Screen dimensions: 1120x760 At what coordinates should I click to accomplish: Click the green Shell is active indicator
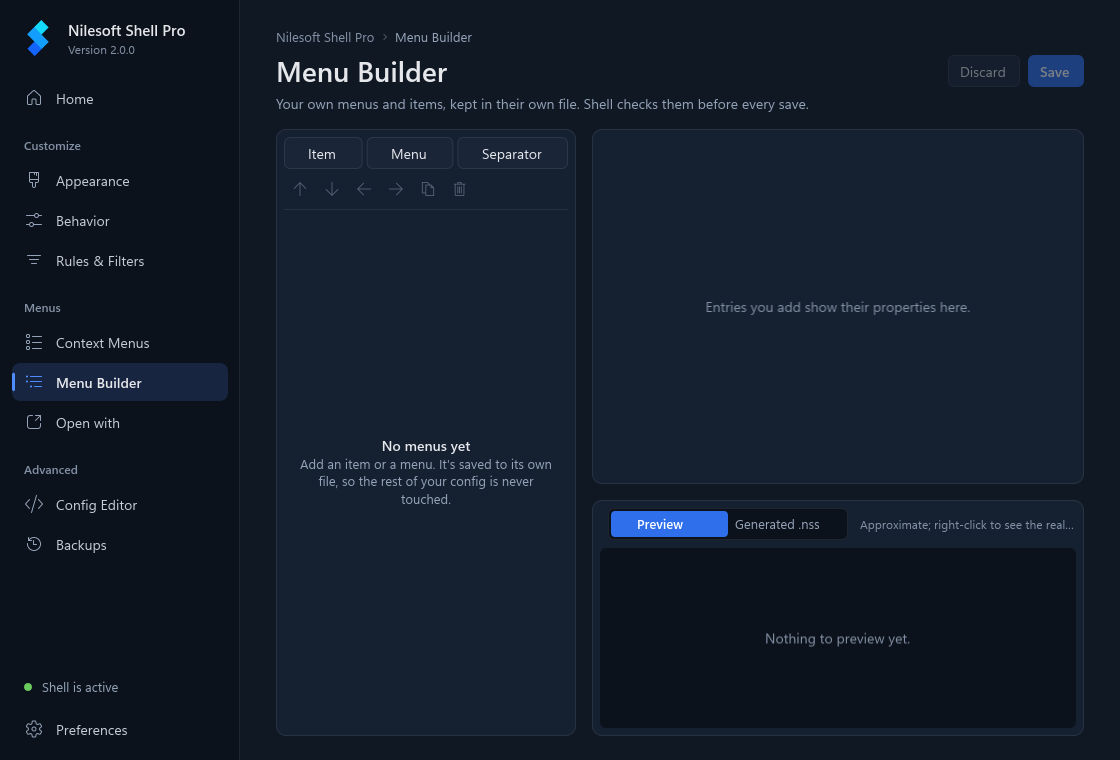click(28, 687)
